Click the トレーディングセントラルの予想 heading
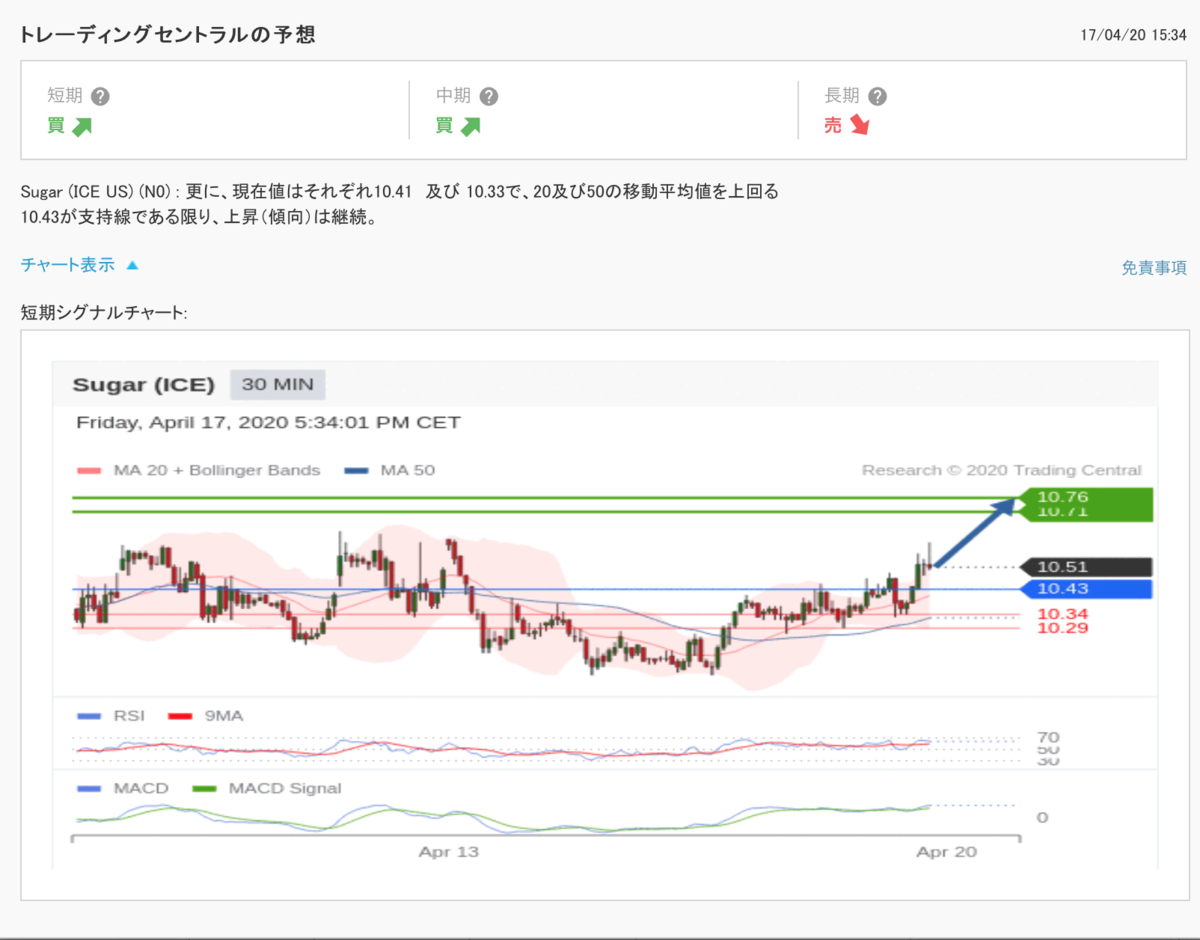The height and width of the screenshot is (940, 1200). (x=168, y=35)
